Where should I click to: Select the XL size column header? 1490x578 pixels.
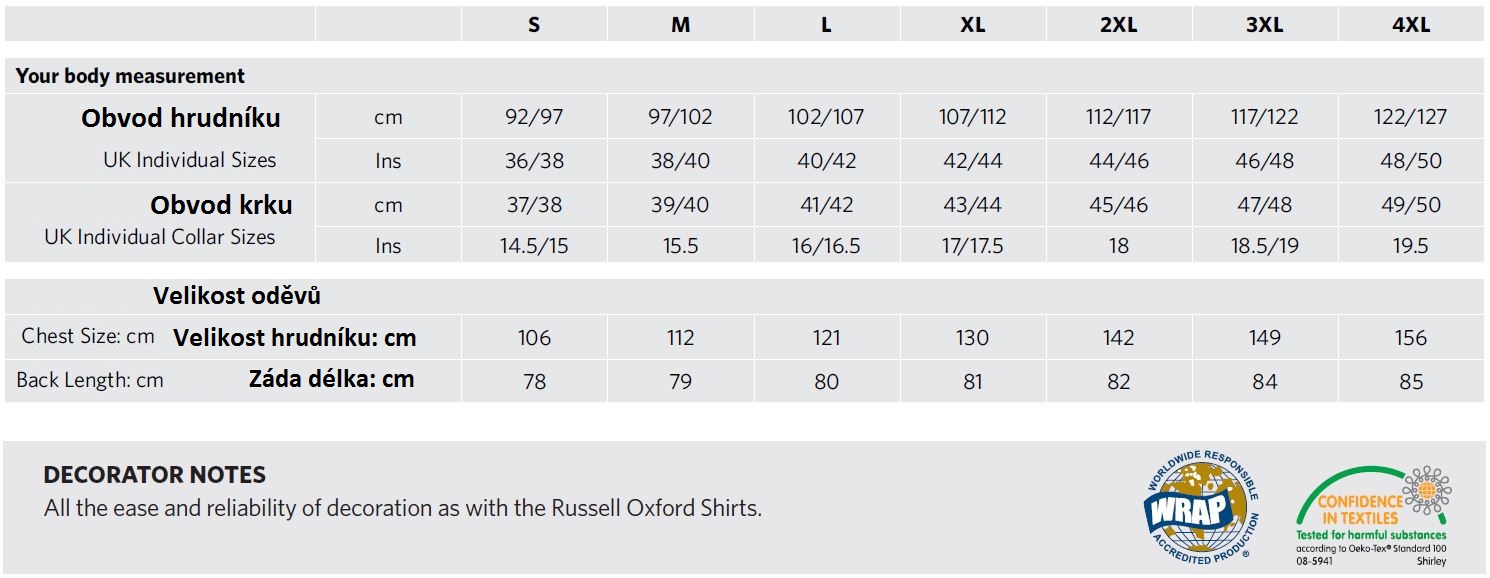pos(973,25)
